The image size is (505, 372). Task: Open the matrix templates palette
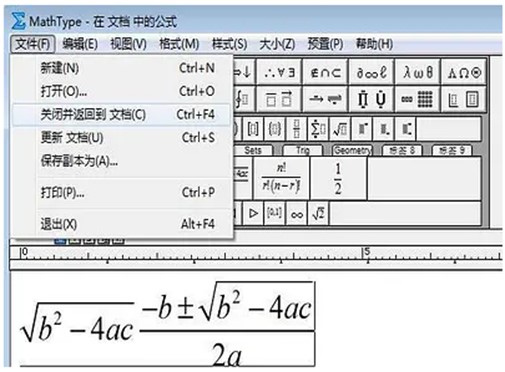(417, 99)
